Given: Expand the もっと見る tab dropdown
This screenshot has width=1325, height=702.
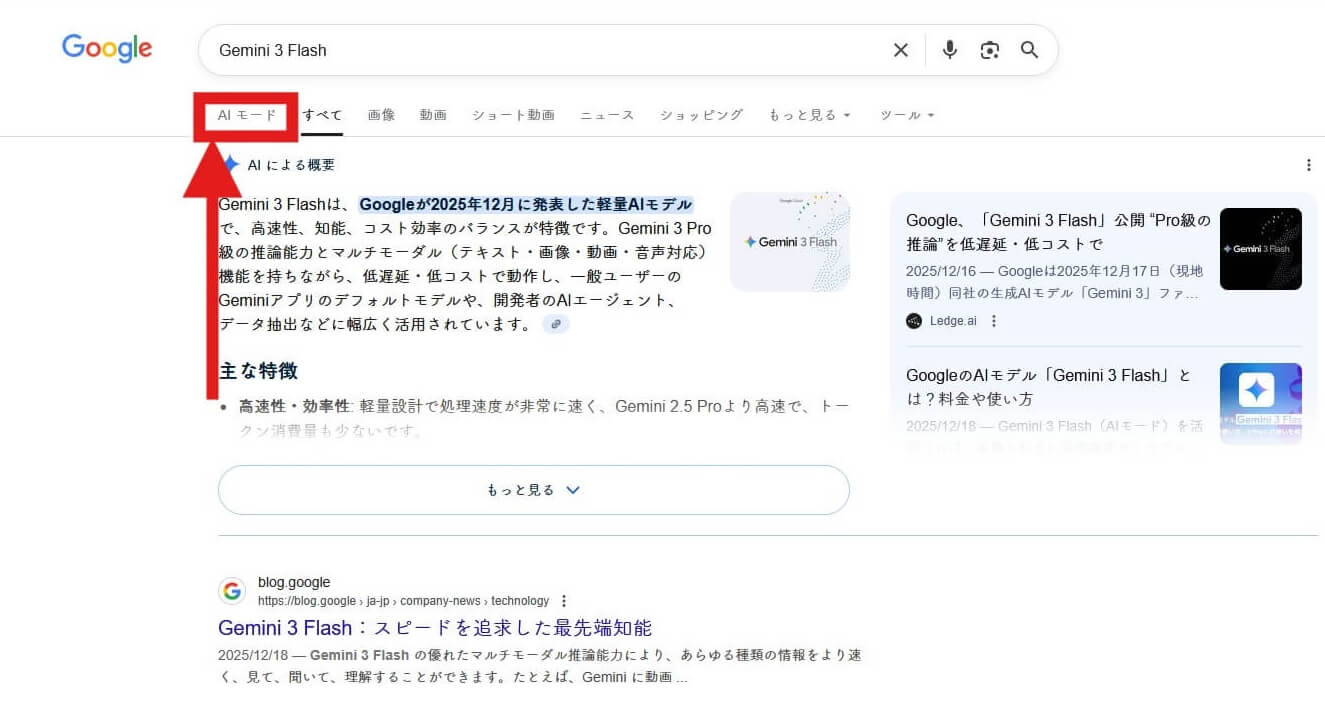Looking at the screenshot, I should pos(809,115).
